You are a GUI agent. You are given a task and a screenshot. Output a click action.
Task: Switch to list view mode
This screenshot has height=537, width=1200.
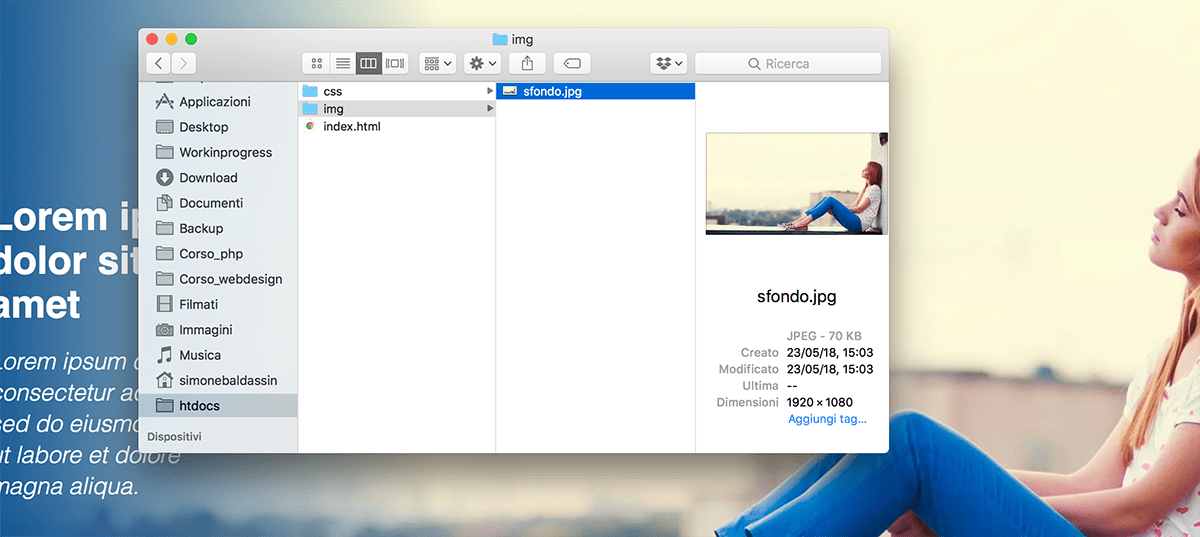(343, 63)
